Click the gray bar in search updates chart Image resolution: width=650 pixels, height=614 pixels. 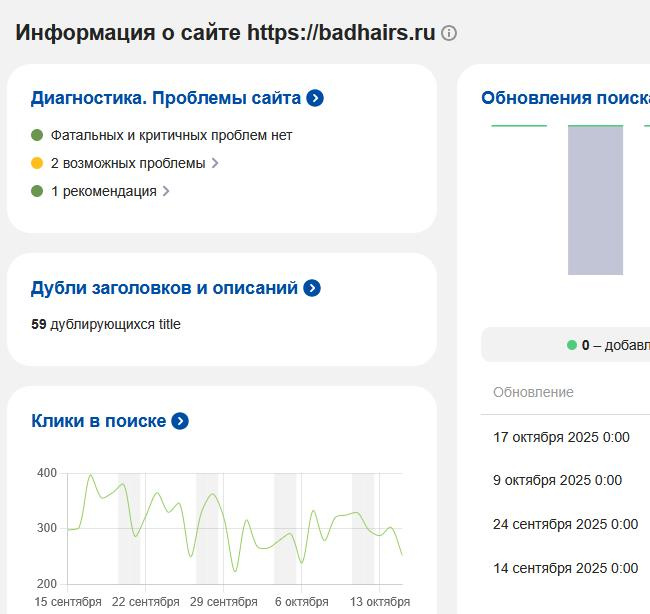coord(595,200)
